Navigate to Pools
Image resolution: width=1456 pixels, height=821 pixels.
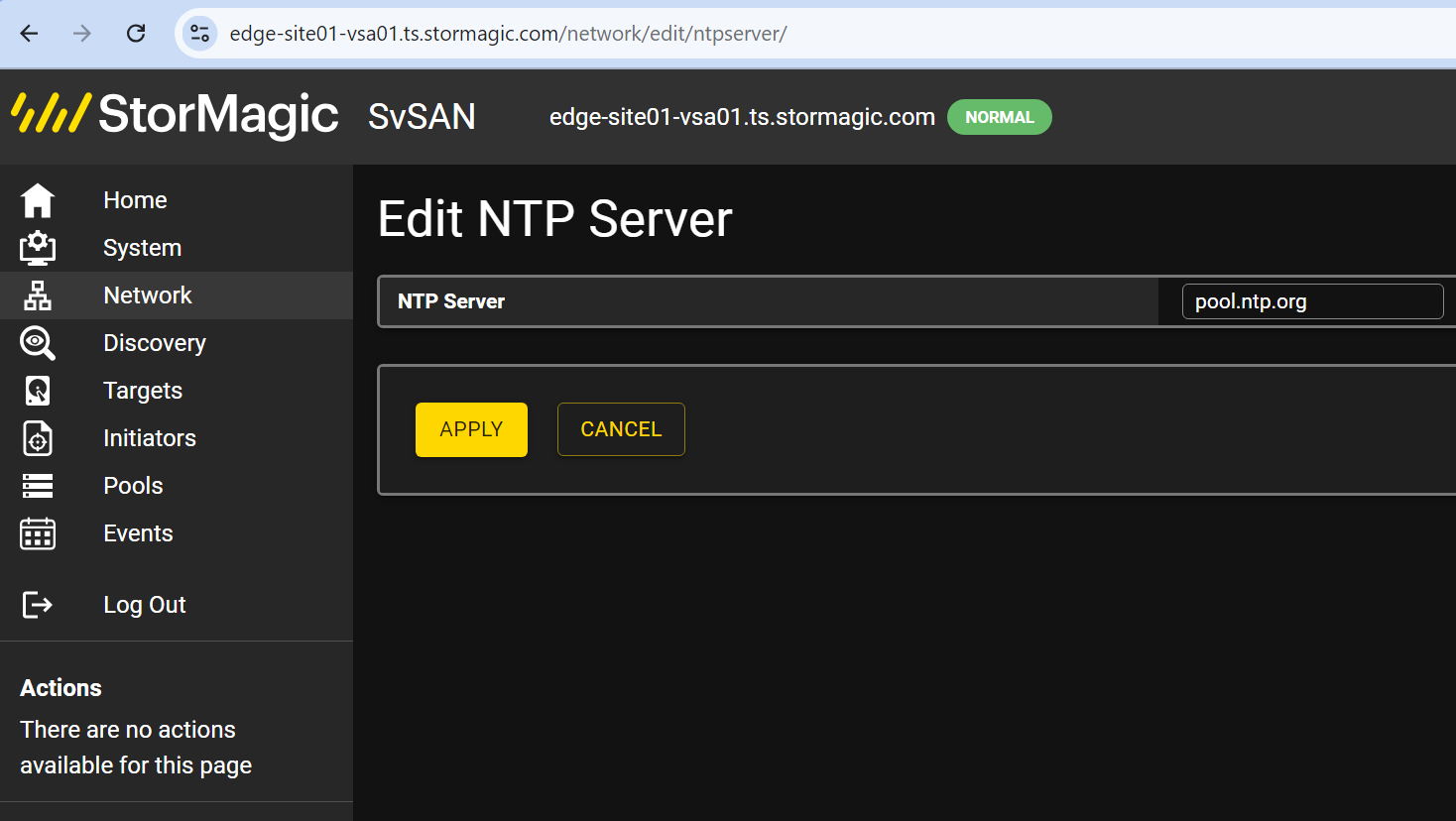click(x=133, y=486)
